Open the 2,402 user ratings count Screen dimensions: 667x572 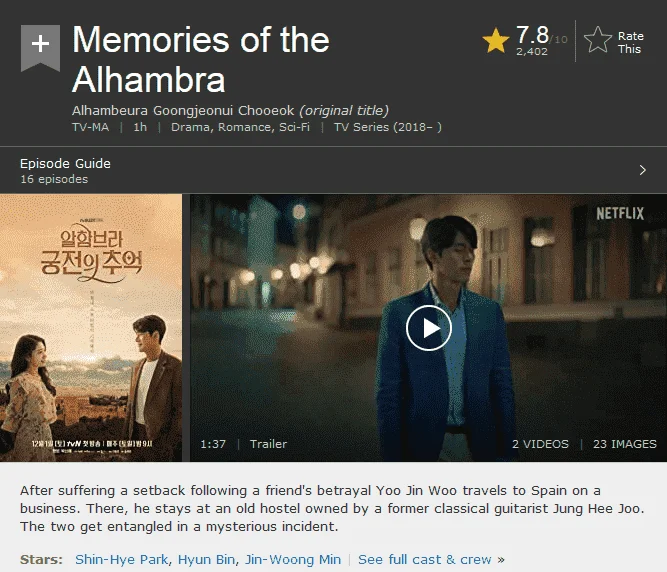point(532,51)
